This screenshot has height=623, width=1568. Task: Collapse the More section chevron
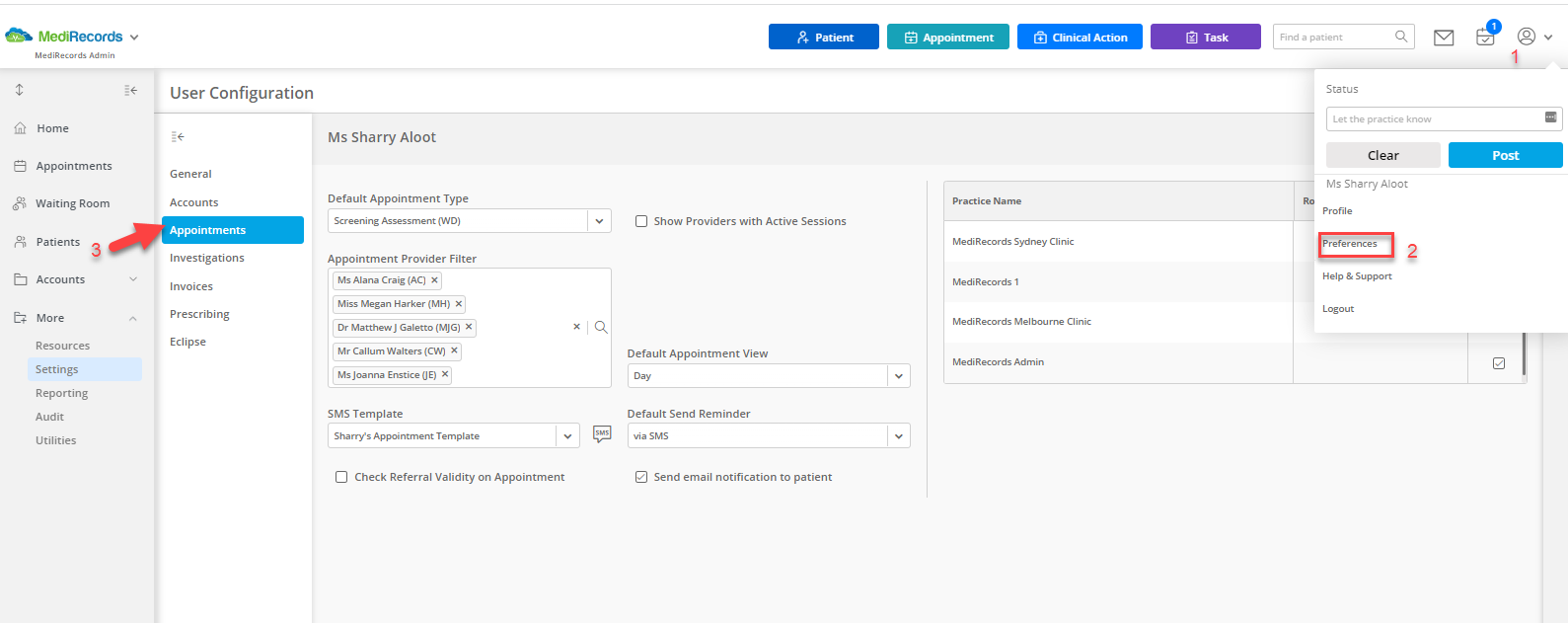pos(133,318)
